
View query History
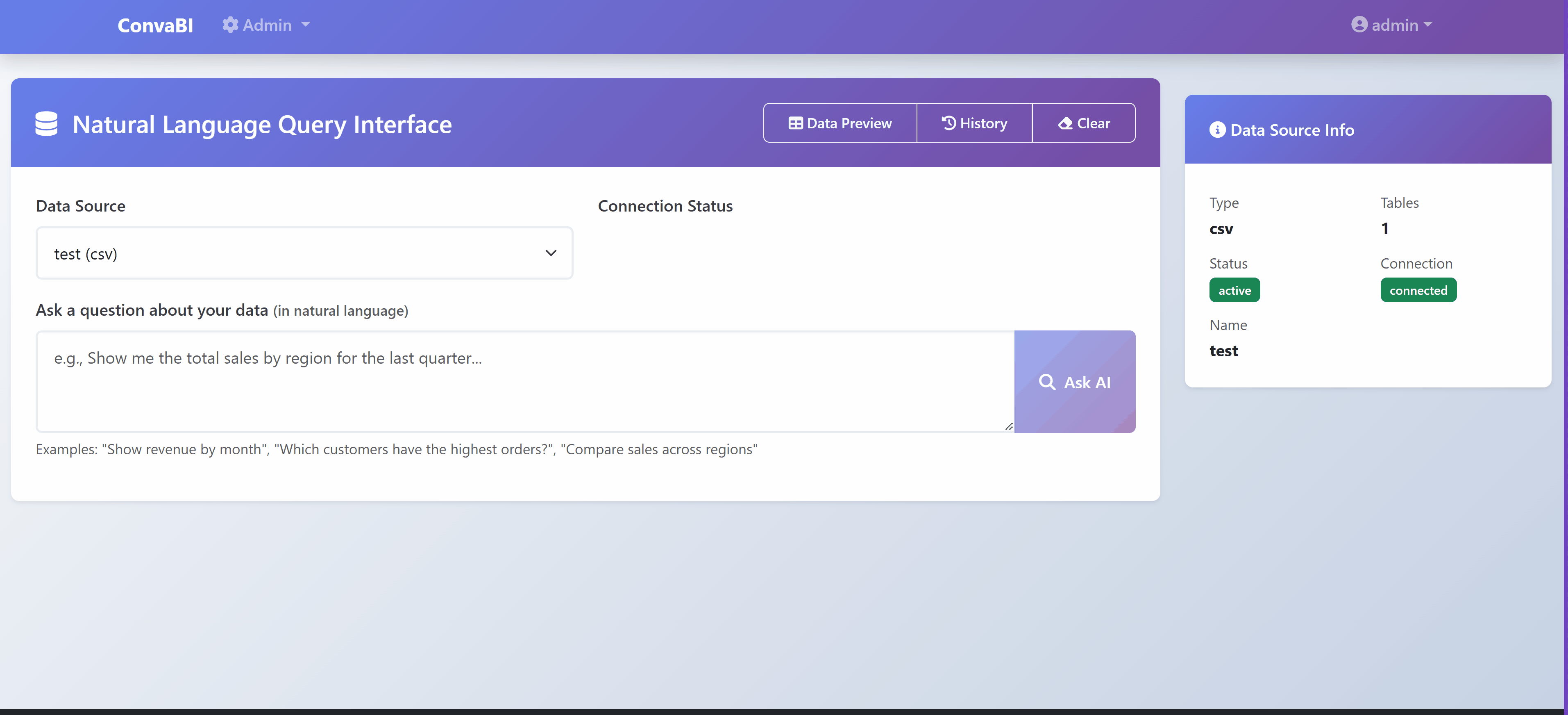pyautogui.click(x=974, y=123)
